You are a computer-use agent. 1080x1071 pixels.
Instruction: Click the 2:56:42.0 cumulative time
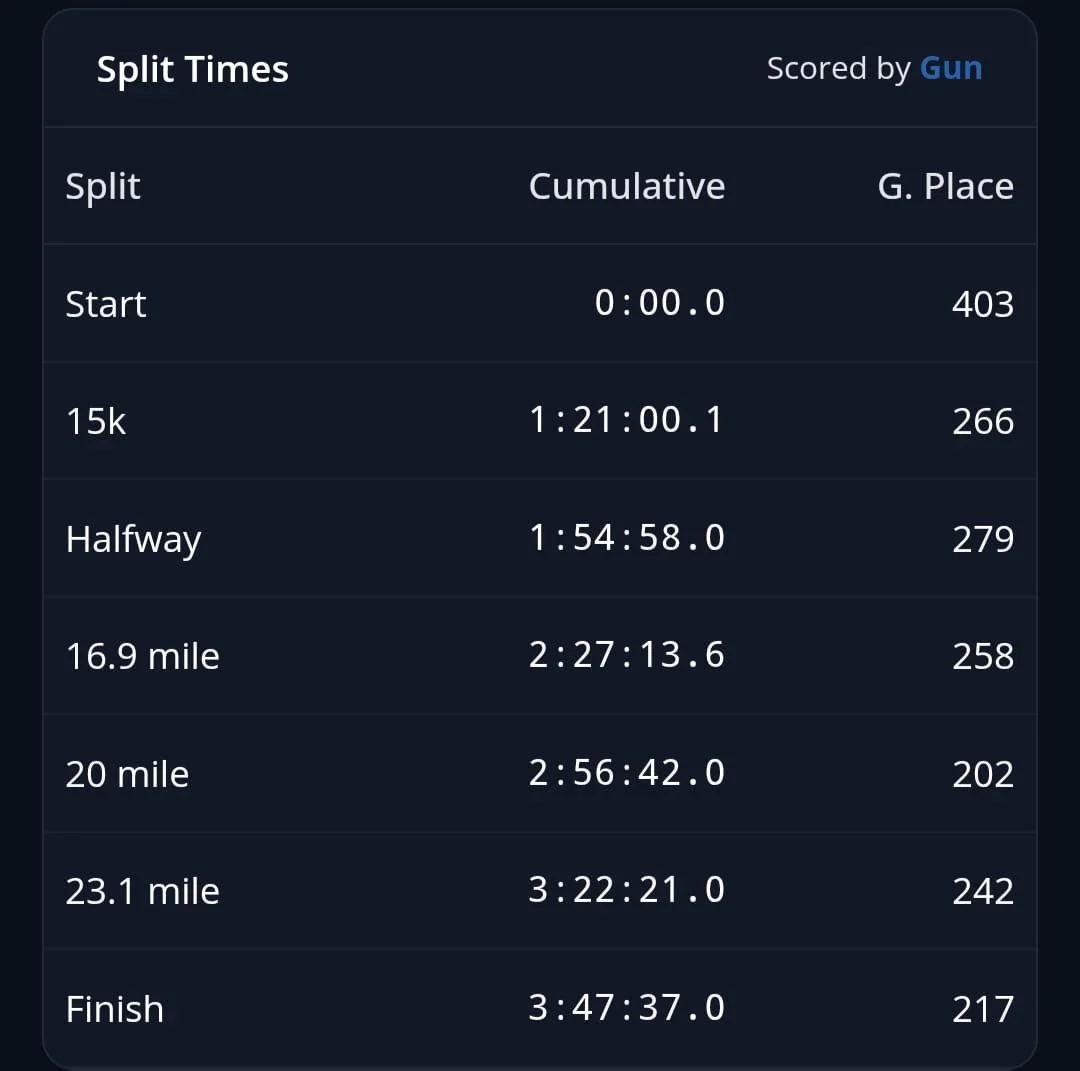tap(627, 772)
